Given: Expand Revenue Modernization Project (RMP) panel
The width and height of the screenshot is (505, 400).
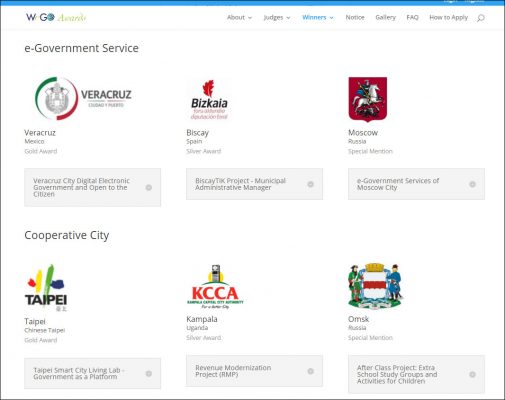Looking at the screenshot, I should 254,371.
